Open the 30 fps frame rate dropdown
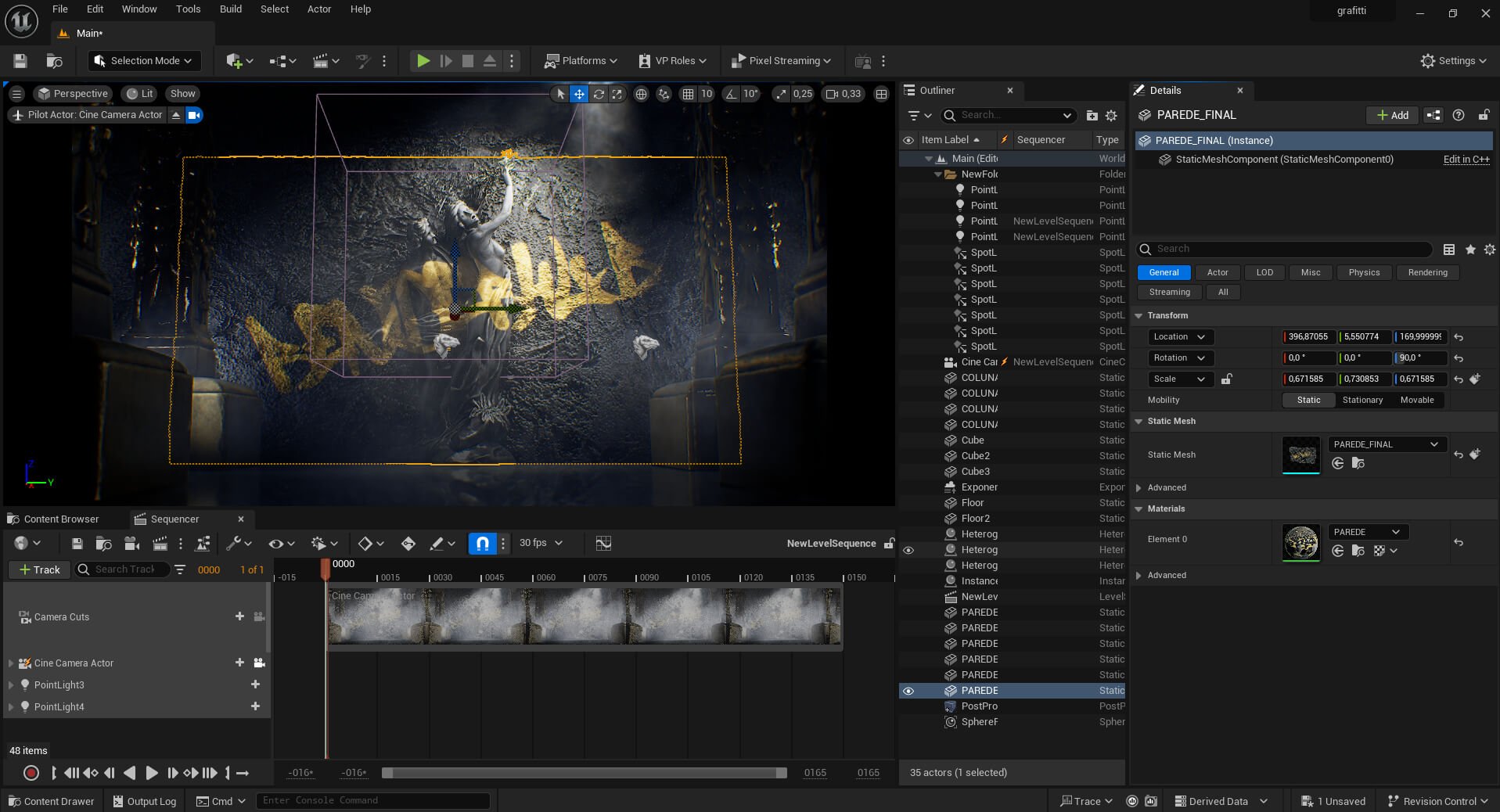 pos(541,543)
